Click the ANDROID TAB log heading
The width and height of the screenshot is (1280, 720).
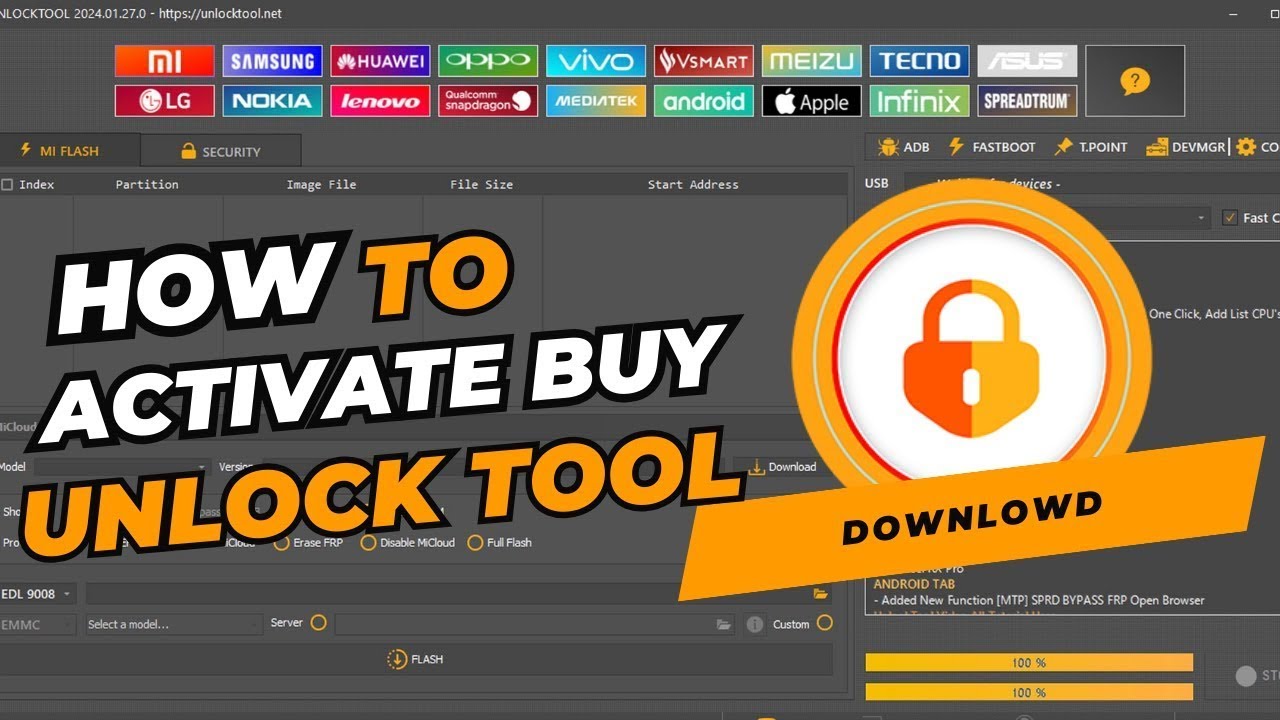(914, 584)
